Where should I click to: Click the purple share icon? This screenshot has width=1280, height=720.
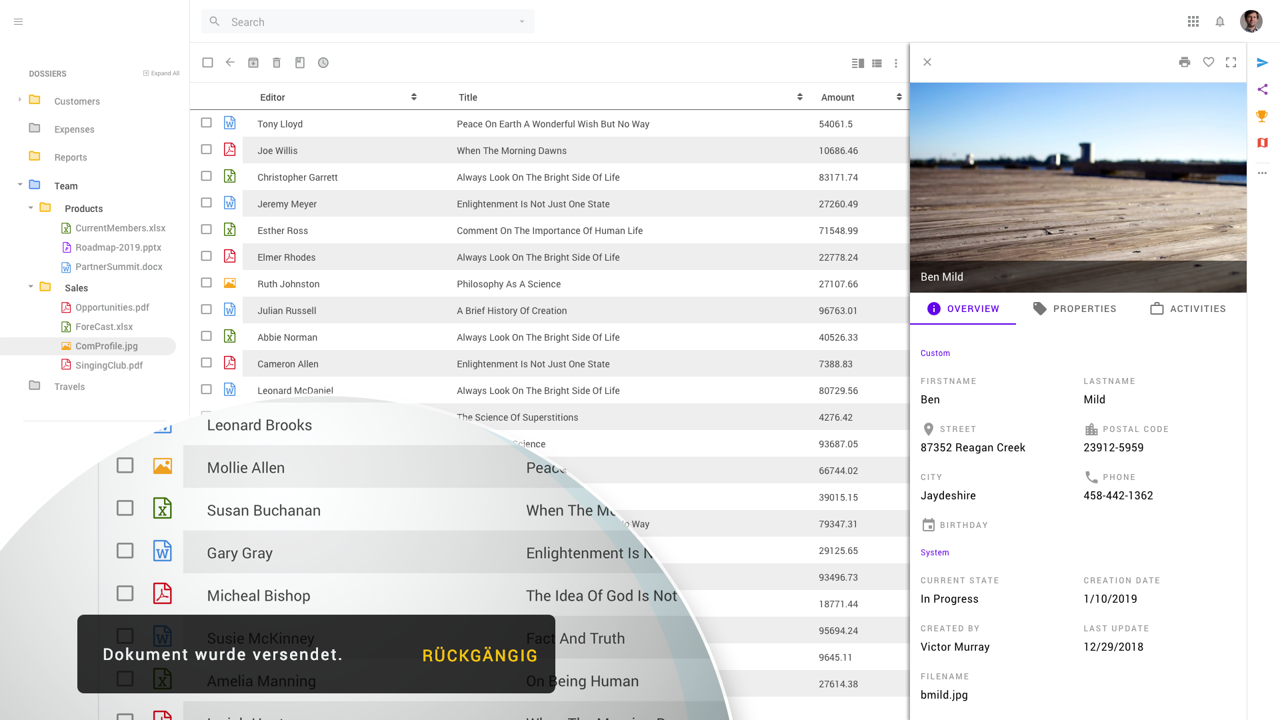pyautogui.click(x=1263, y=90)
